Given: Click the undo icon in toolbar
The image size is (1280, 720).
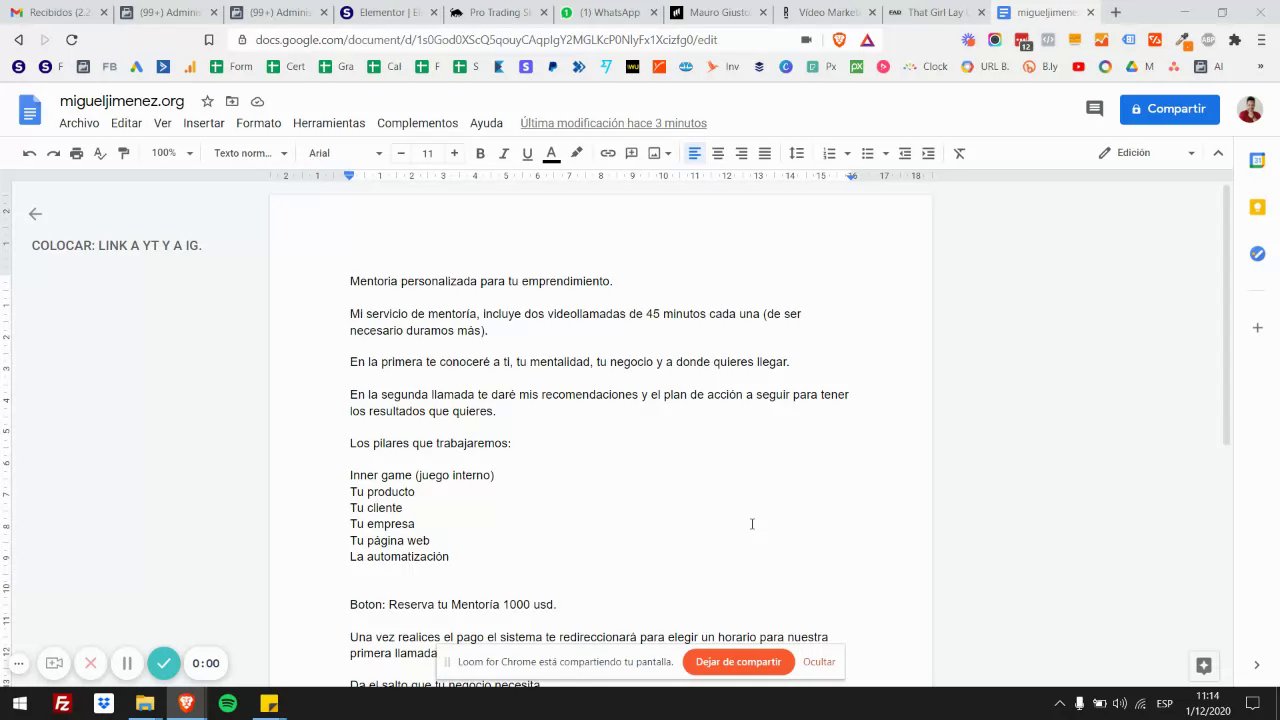Looking at the screenshot, I should tap(30, 153).
